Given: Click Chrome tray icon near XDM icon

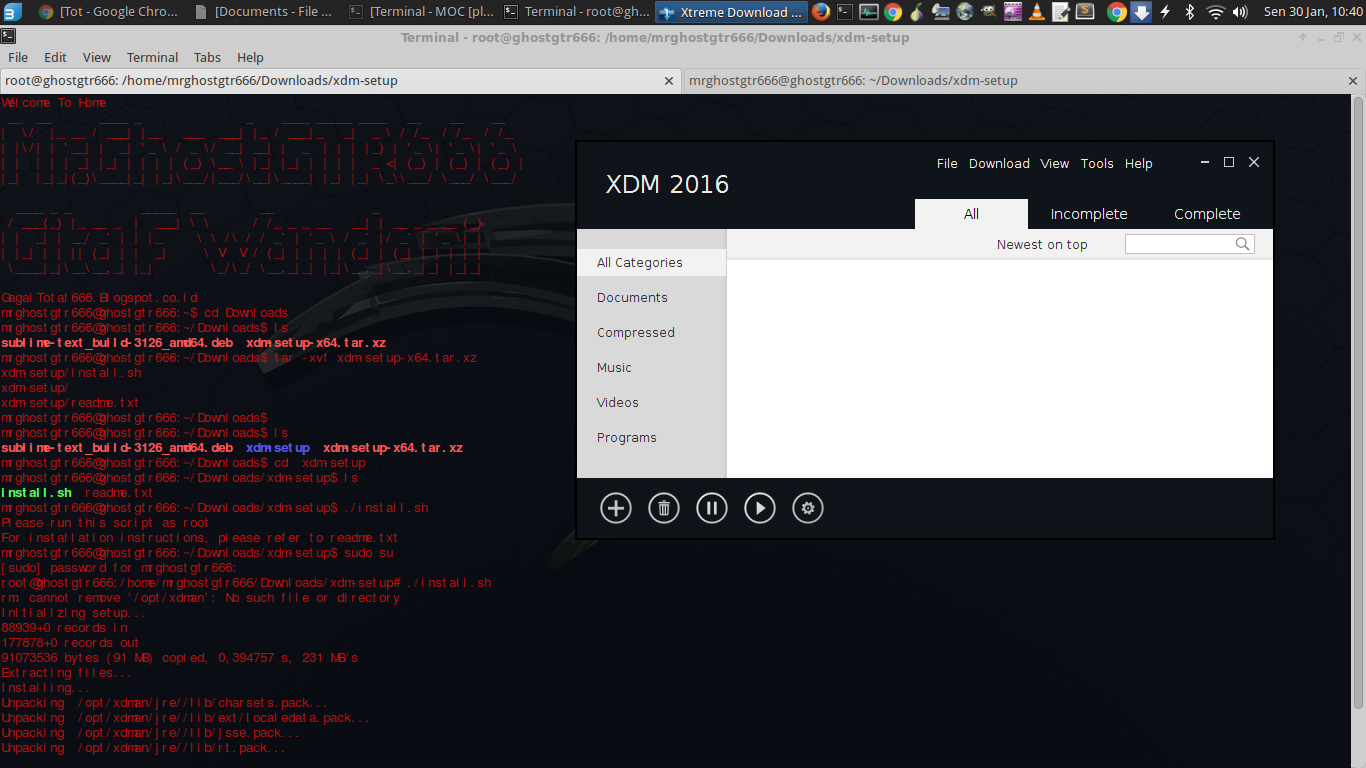Looking at the screenshot, I should coord(1117,12).
